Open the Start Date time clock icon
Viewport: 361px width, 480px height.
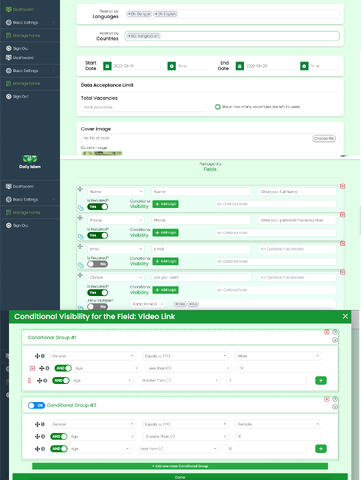[171, 66]
